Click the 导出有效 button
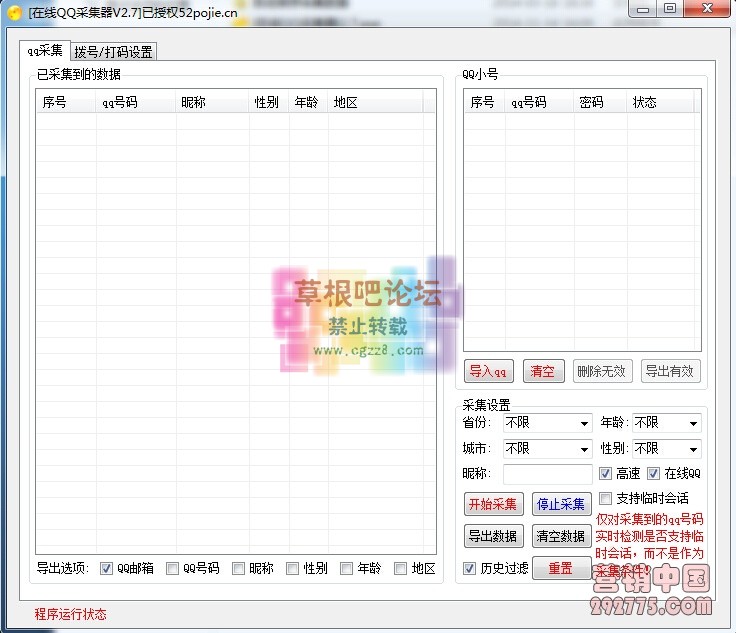 [x=670, y=372]
